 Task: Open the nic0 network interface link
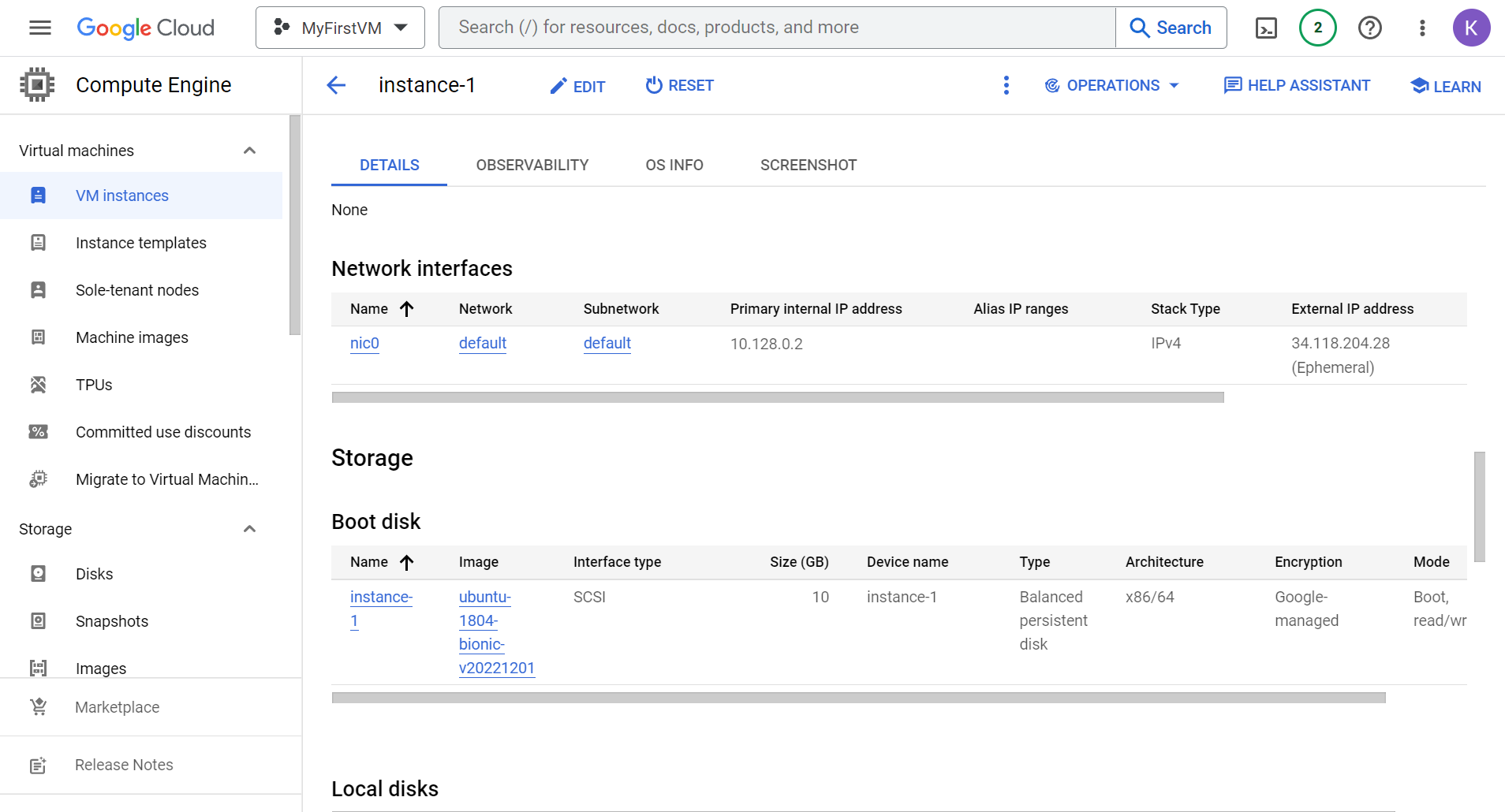tap(364, 343)
